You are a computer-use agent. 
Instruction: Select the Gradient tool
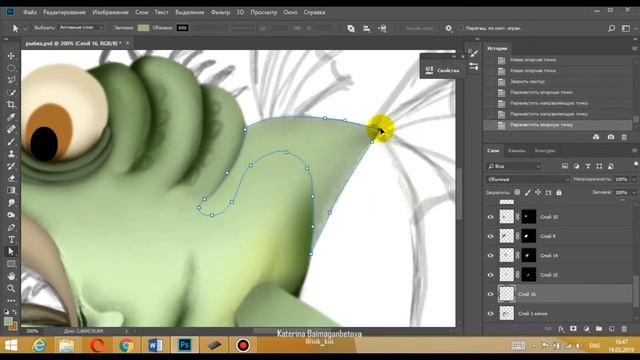(11, 191)
